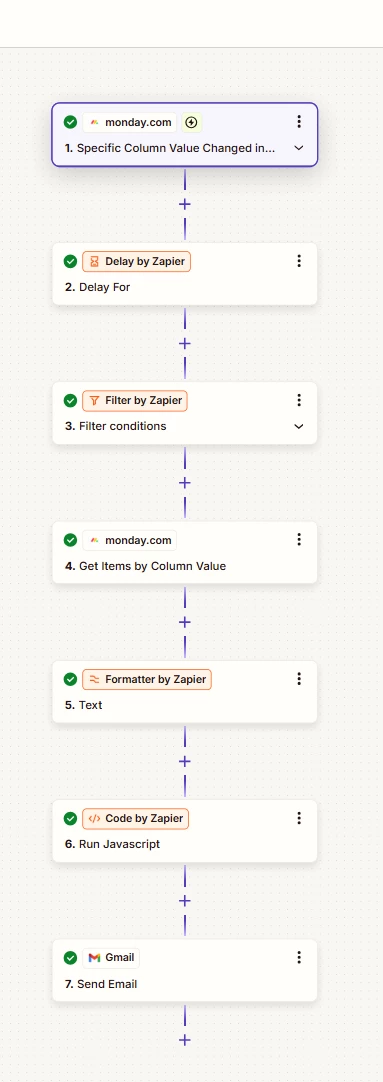The width and height of the screenshot is (383, 1082).
Task: Open three-dot menu on Delay For step
Action: [299, 261]
